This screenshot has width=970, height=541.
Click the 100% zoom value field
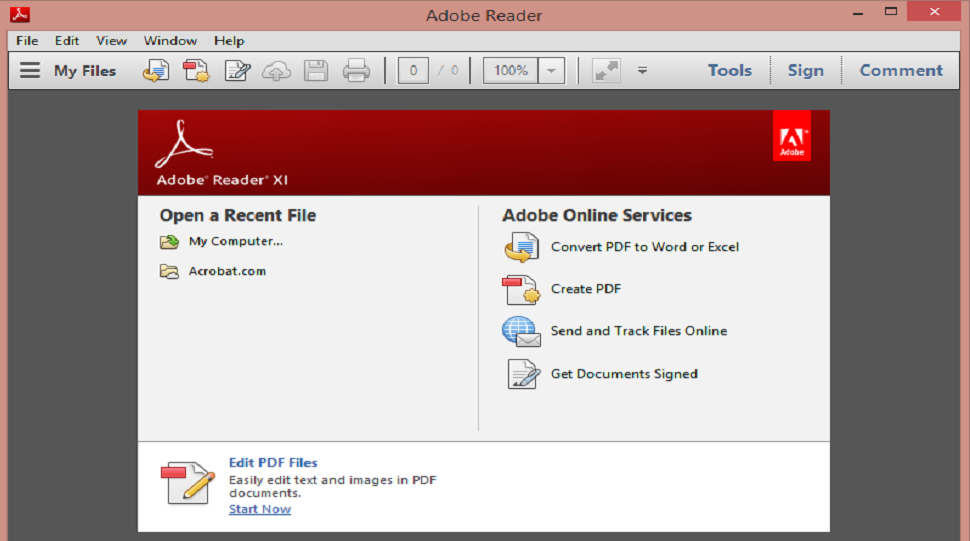pos(511,70)
